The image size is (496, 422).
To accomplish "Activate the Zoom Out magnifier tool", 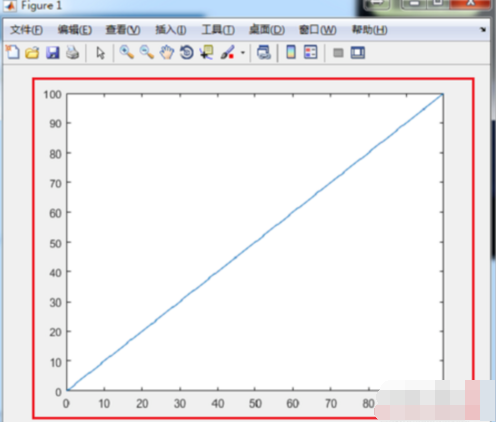I will (x=147, y=52).
